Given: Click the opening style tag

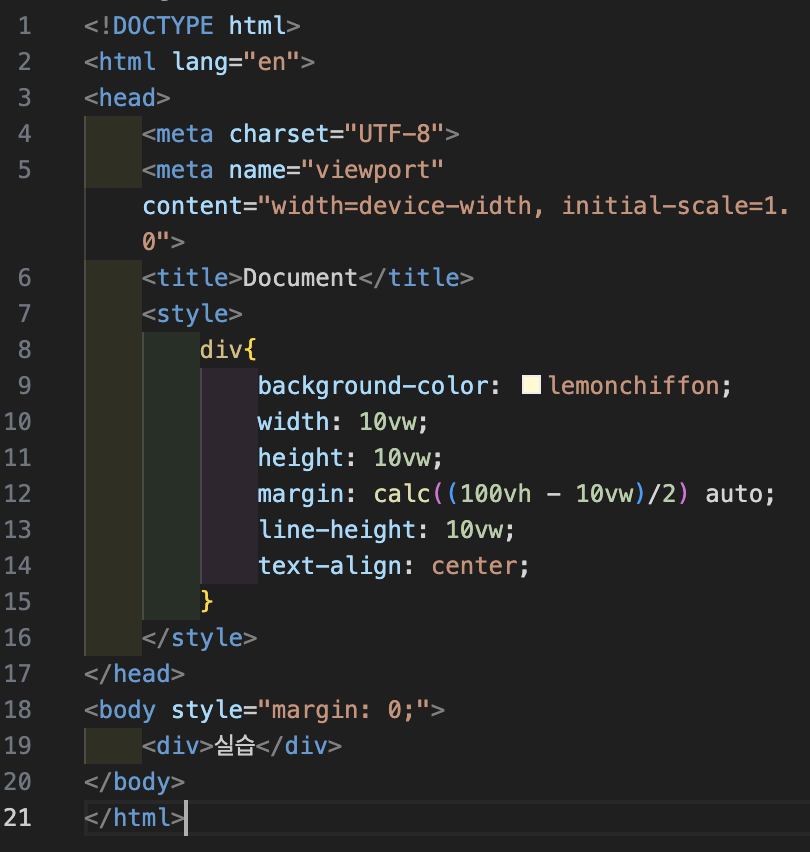Looking at the screenshot, I should (192, 314).
